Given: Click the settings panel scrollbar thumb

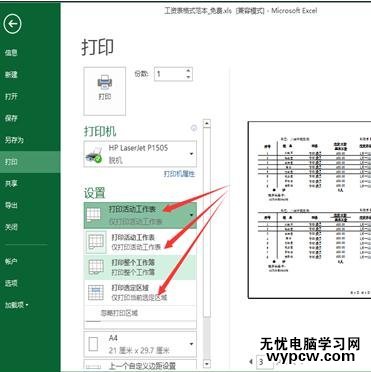Looking at the screenshot, I should (x=207, y=222).
